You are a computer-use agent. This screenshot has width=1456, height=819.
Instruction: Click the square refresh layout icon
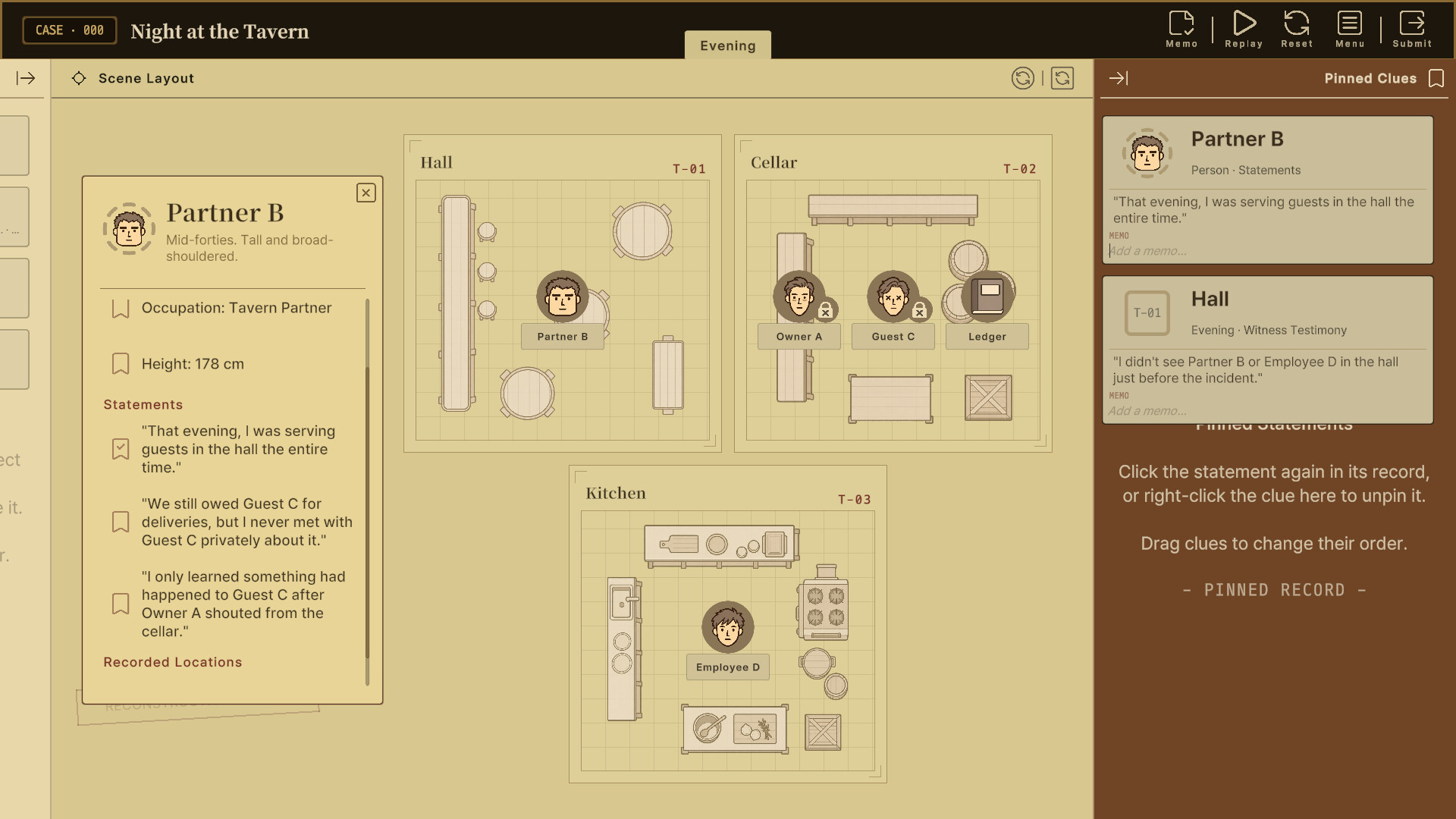(x=1062, y=78)
